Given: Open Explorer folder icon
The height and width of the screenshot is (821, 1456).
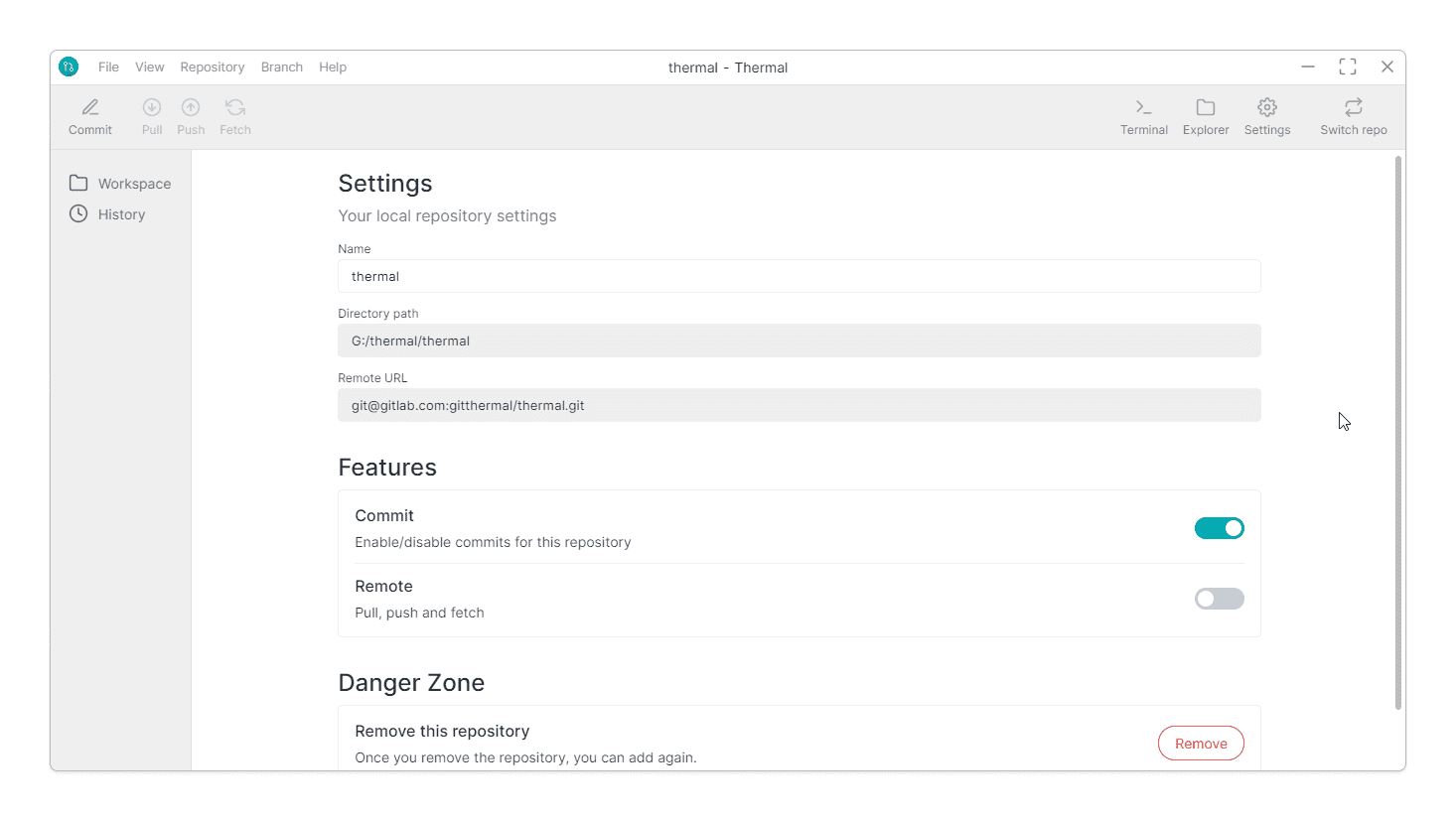Looking at the screenshot, I should click(1206, 107).
